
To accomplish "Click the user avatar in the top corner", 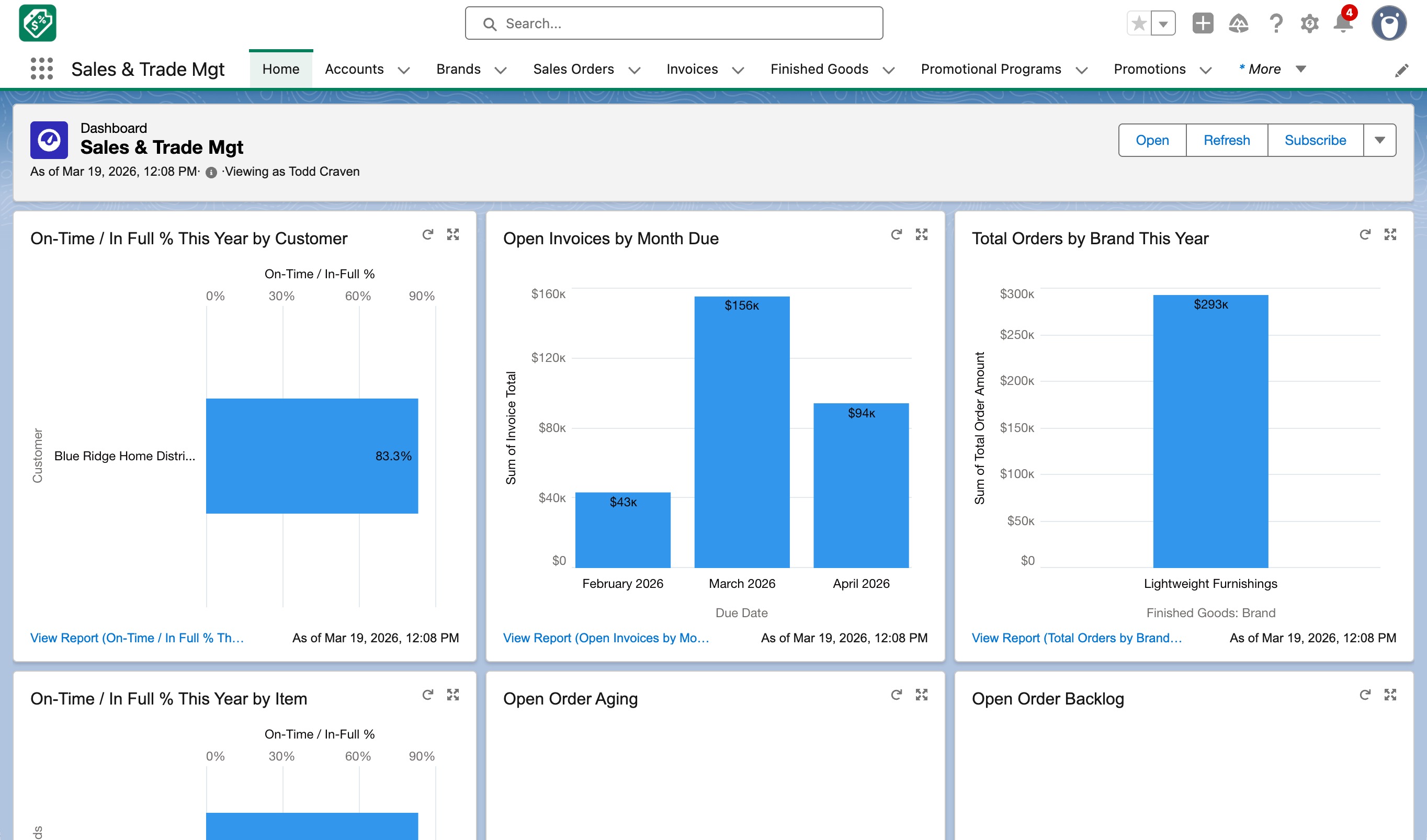I will point(1388,23).
